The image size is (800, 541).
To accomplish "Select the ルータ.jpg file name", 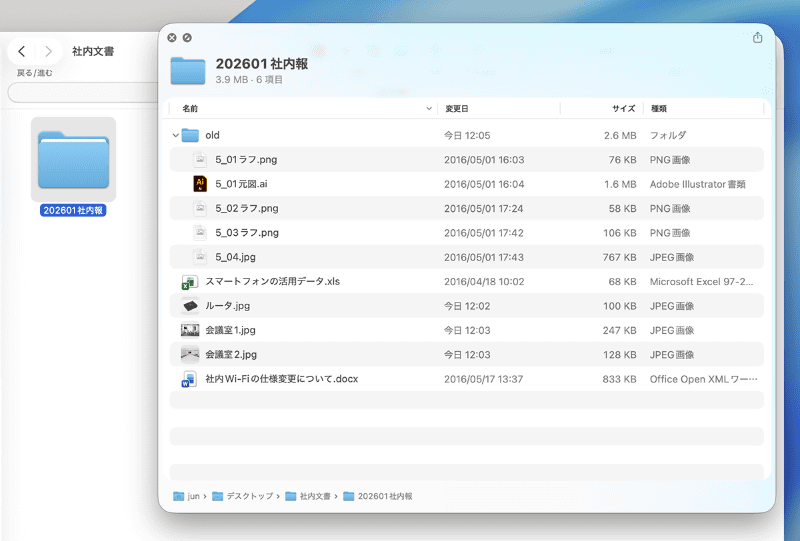I will point(228,306).
